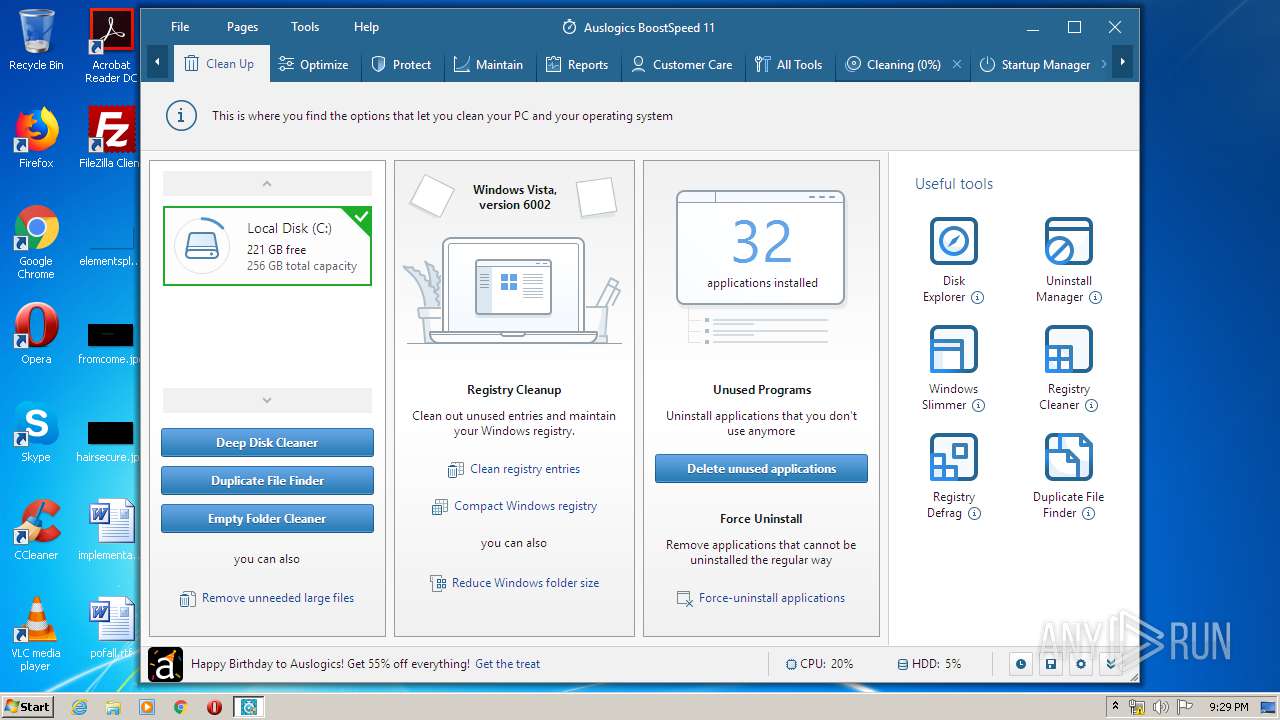The image size is (1280, 720).
Task: Click the volume icon in system tray
Action: [x=1160, y=707]
